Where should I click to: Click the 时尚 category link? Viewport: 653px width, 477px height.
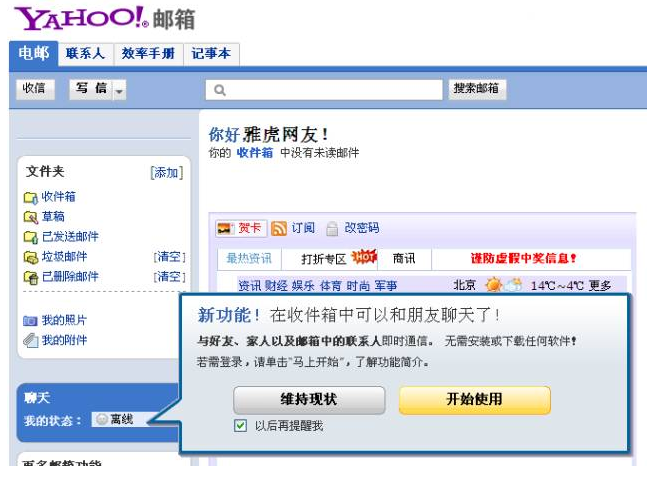[358, 286]
